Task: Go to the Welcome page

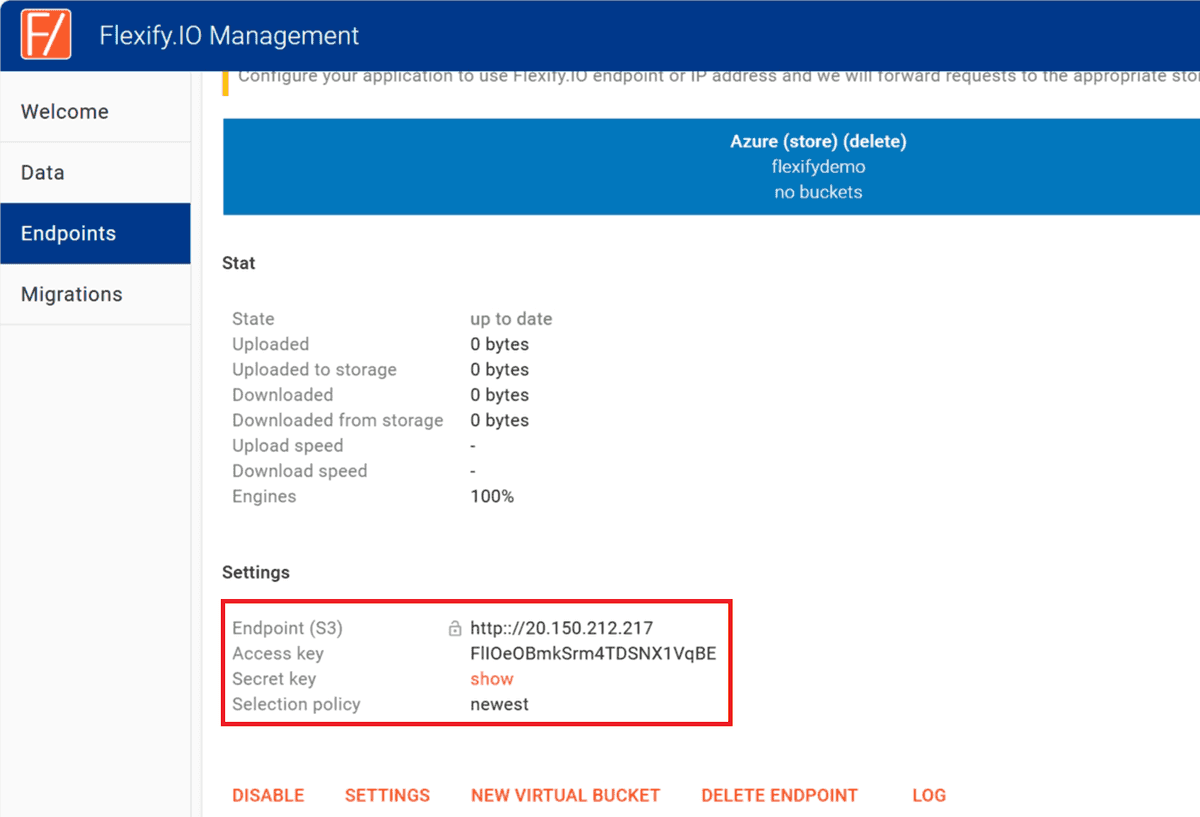Action: pos(64,111)
